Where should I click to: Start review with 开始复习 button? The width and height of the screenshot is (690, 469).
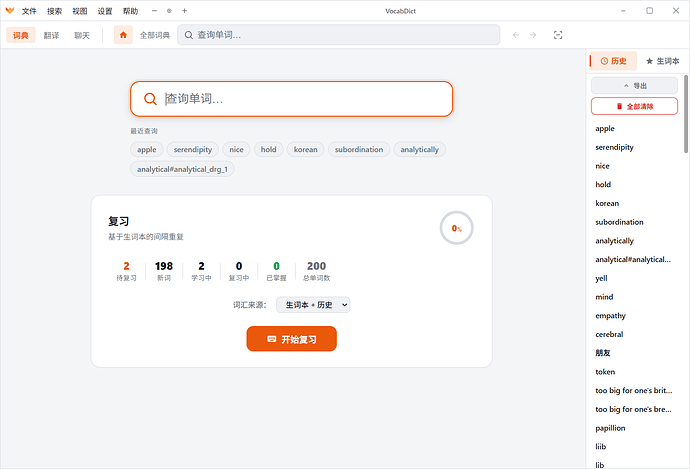[291, 339]
